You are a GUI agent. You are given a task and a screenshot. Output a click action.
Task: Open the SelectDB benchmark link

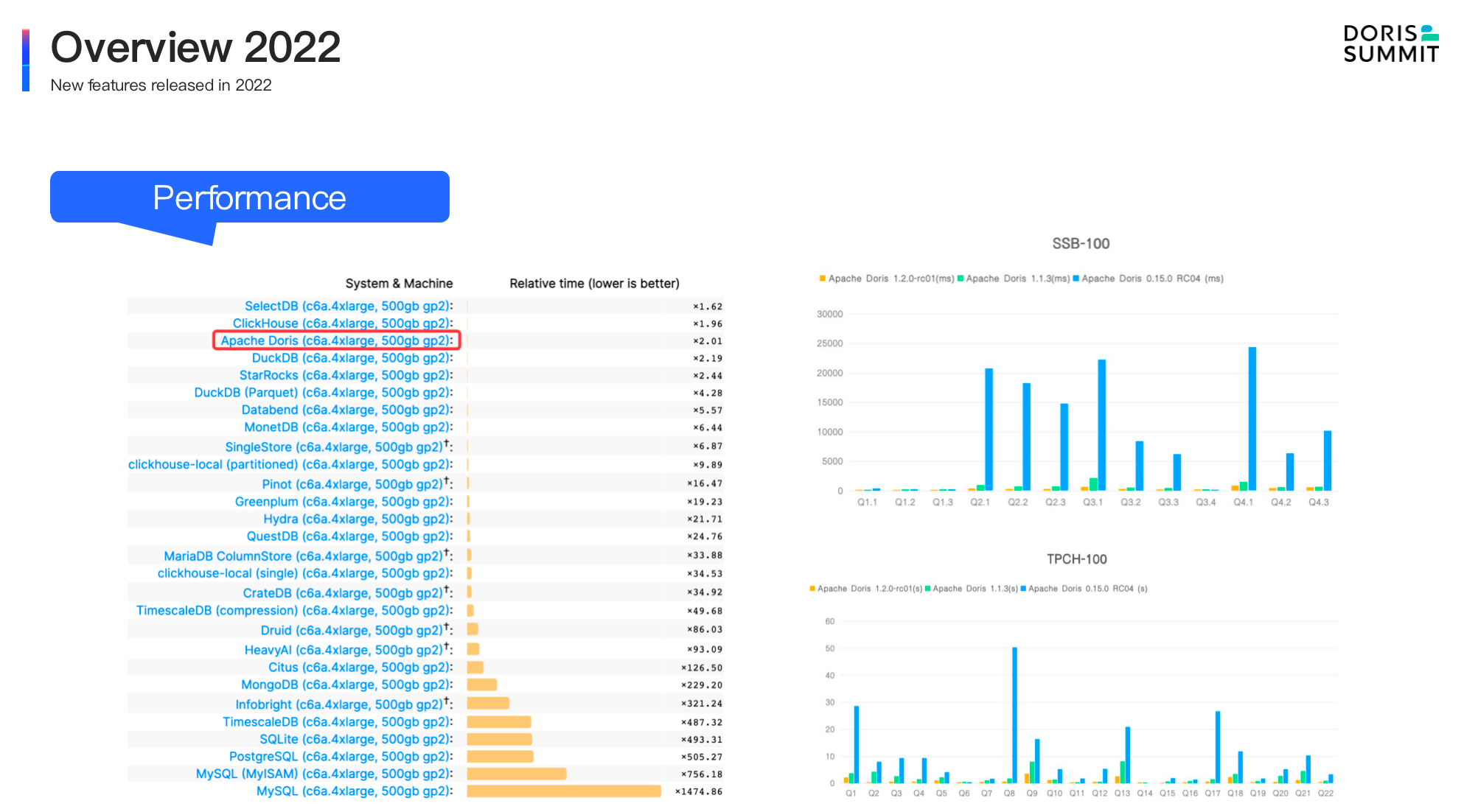click(348, 306)
